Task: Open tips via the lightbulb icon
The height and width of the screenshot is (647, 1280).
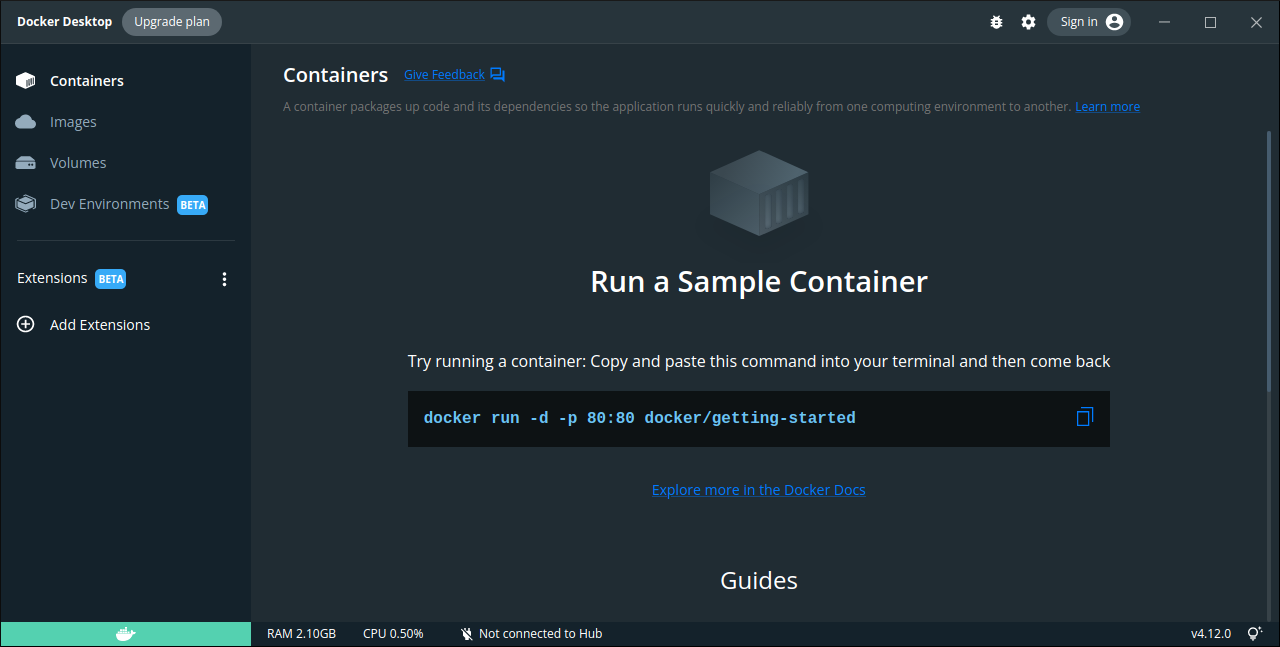Action: [x=1255, y=633]
